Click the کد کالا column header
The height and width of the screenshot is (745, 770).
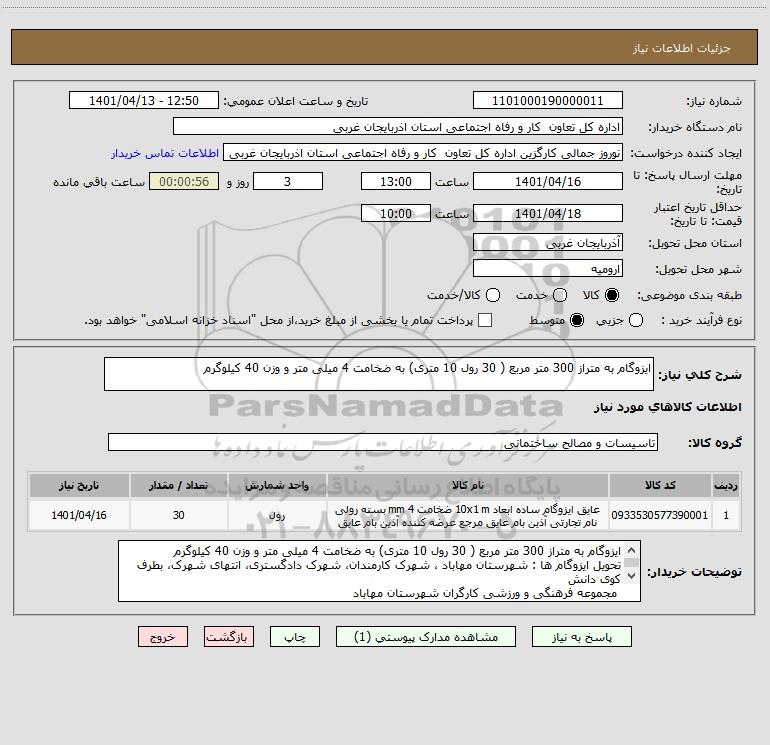pos(660,485)
